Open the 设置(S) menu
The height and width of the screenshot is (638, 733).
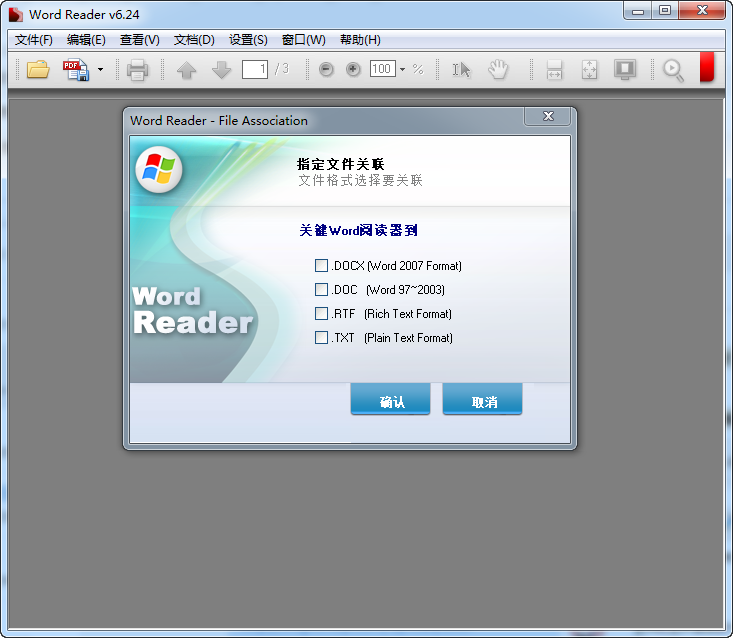(x=248, y=40)
